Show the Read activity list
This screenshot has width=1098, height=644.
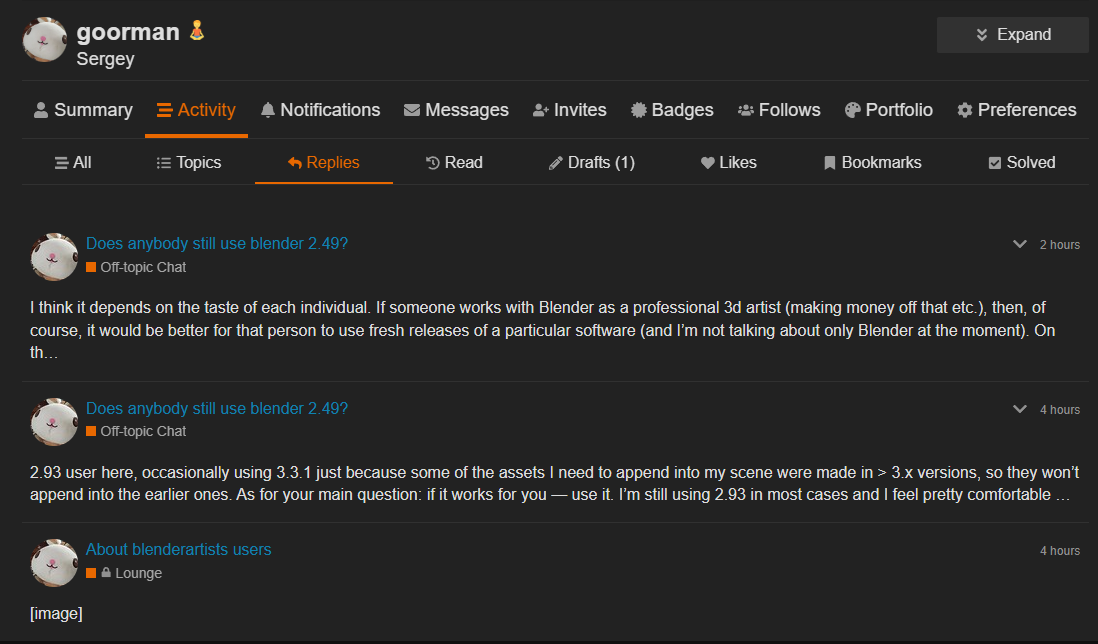[x=454, y=162]
